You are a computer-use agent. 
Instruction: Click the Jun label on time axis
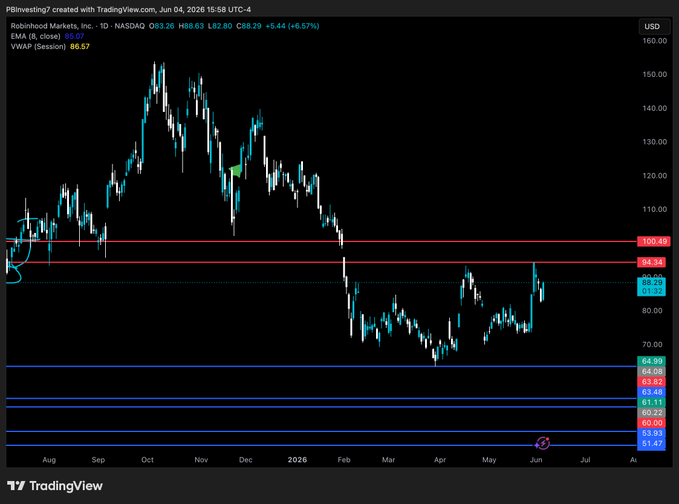tap(536, 460)
